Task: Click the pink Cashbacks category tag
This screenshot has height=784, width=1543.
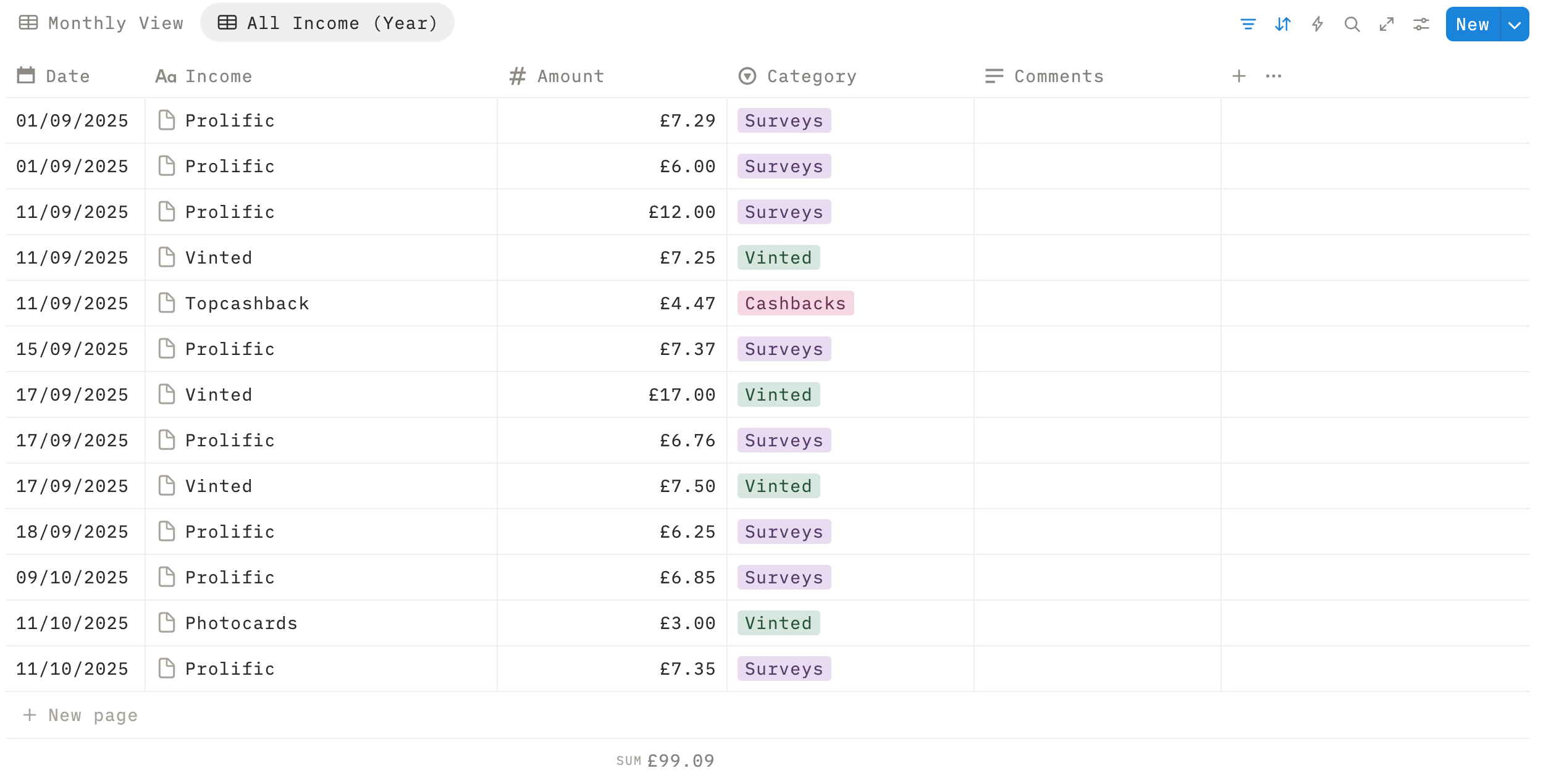Action: [795, 303]
